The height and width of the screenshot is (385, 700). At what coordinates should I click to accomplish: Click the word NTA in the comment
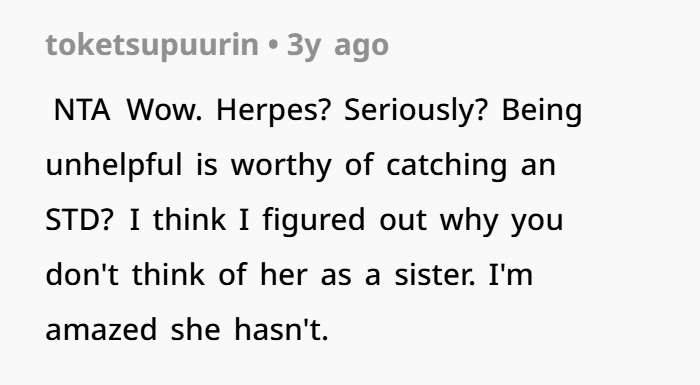pyautogui.click(x=82, y=110)
